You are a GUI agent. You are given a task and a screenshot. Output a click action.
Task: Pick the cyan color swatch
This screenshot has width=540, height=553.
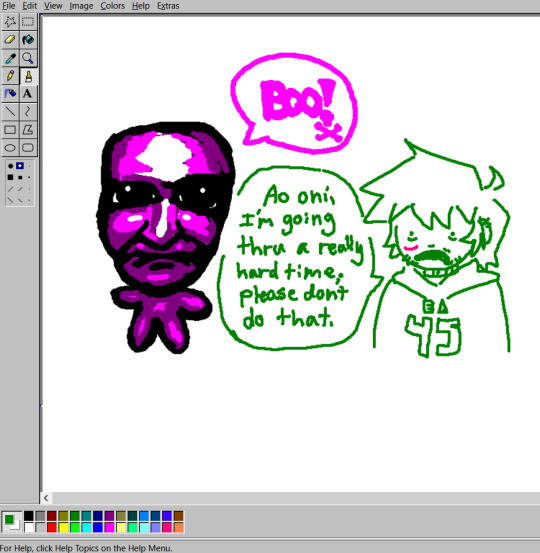(86, 528)
